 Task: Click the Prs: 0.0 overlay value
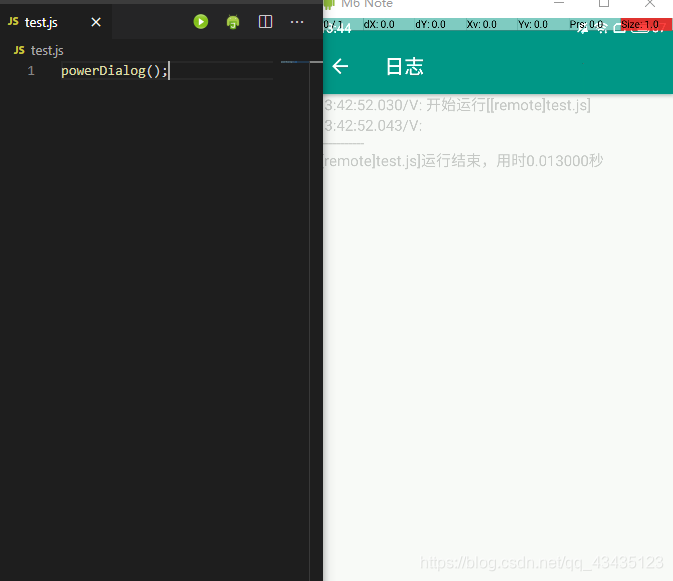tap(586, 24)
